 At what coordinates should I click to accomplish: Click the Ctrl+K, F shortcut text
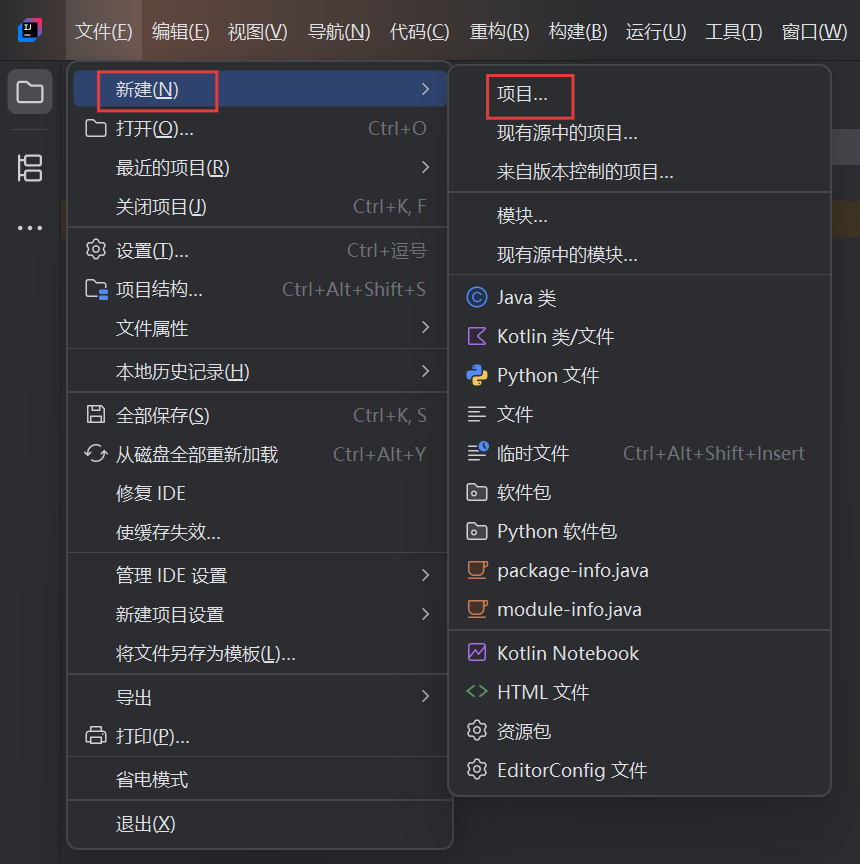click(390, 207)
